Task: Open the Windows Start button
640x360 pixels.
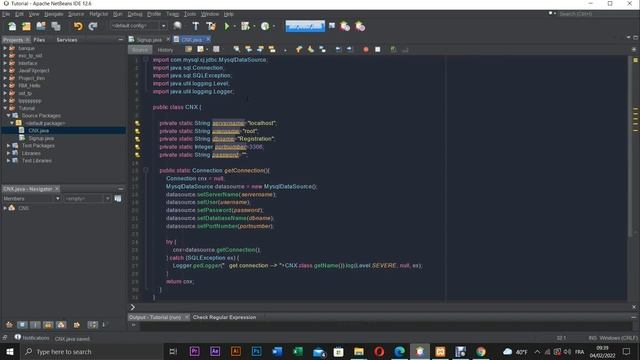Action: (x=10, y=351)
